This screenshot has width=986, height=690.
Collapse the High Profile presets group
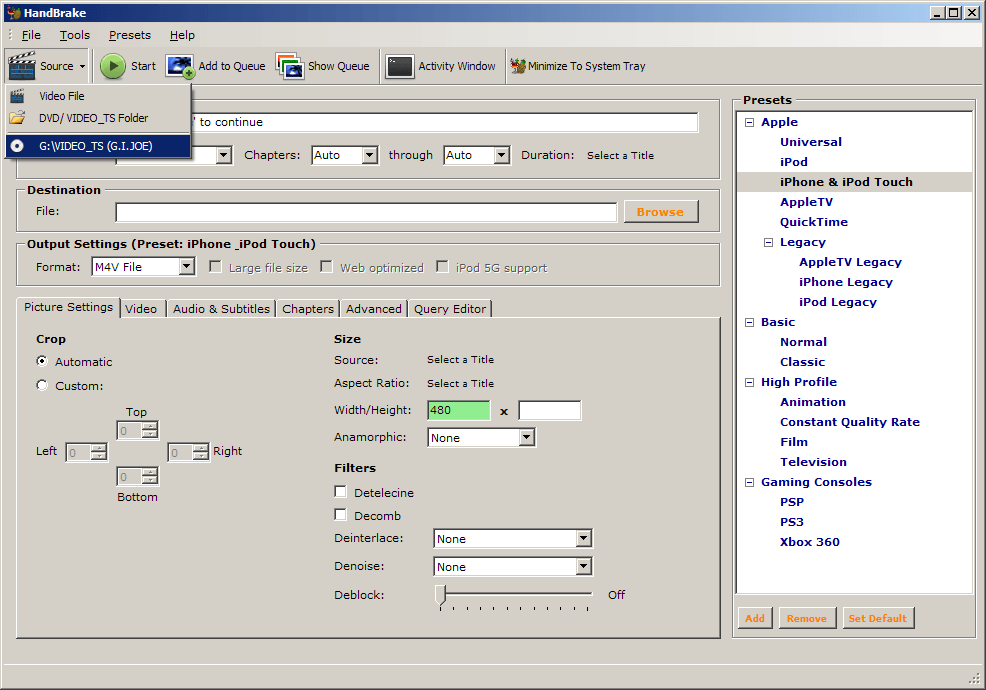[x=750, y=382]
